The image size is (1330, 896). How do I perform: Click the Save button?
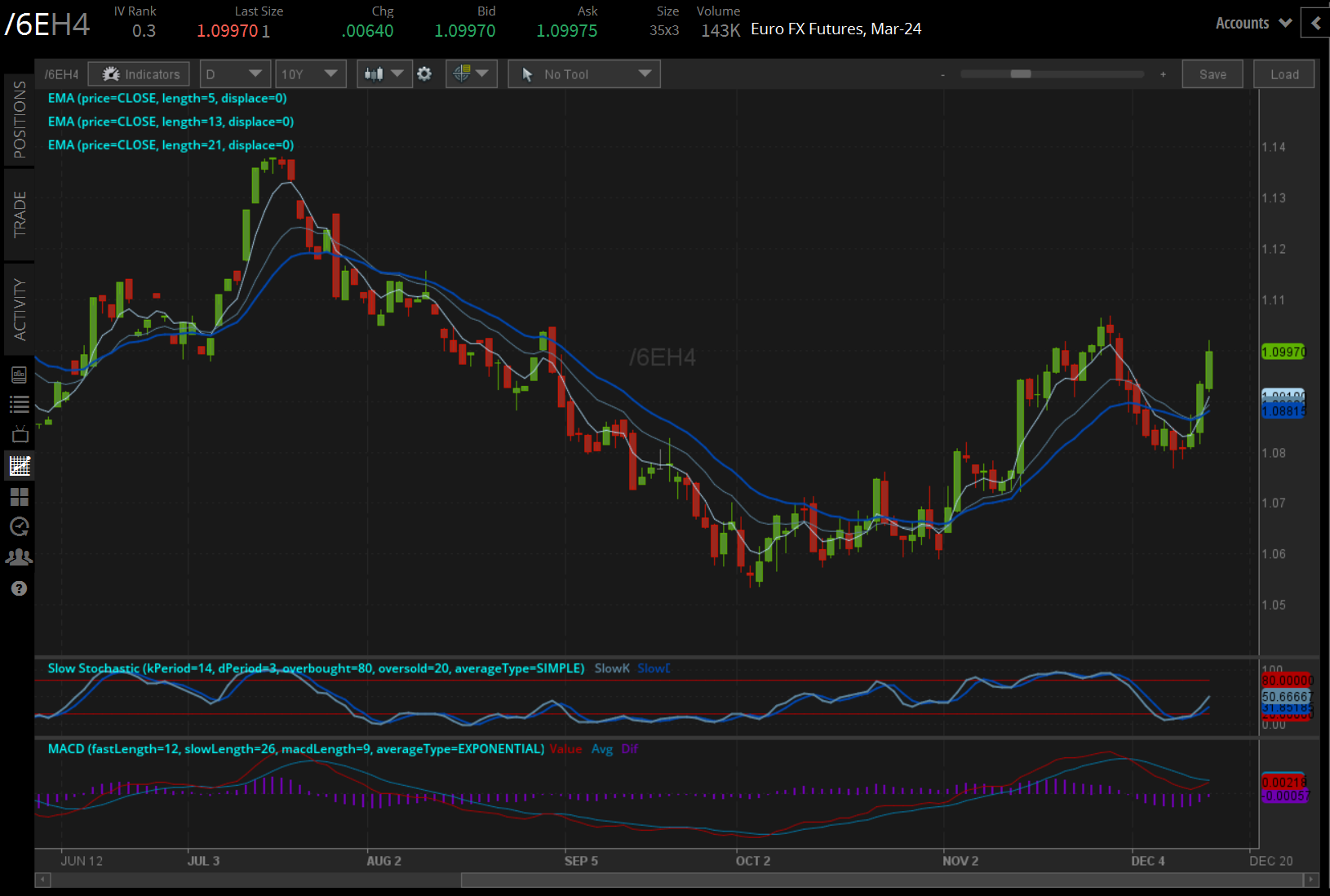coord(1213,73)
